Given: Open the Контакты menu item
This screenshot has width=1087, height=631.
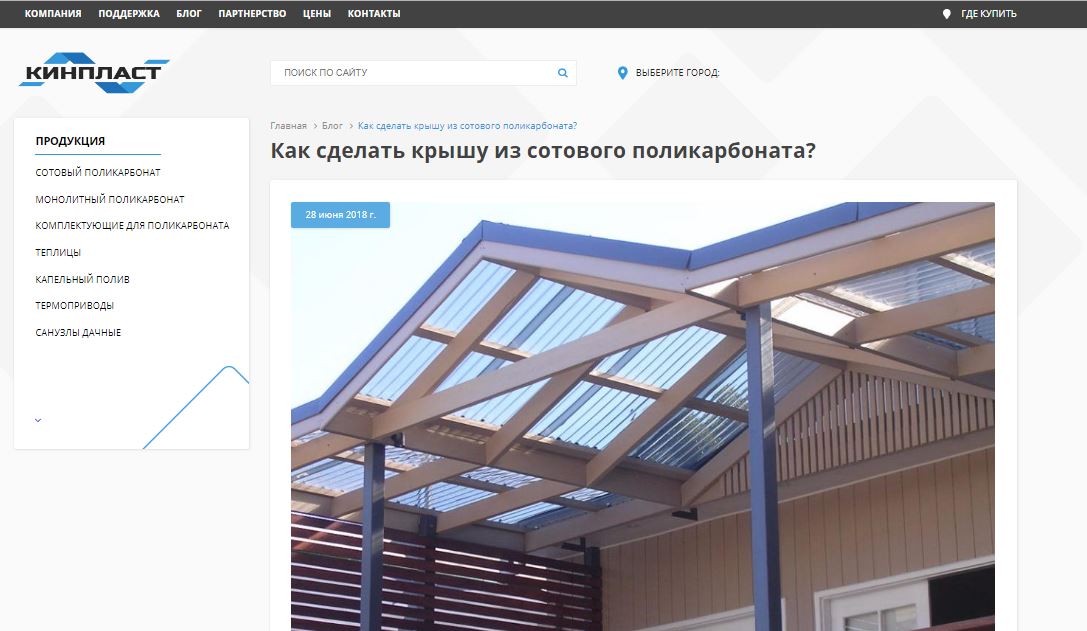Looking at the screenshot, I should click(x=374, y=14).
